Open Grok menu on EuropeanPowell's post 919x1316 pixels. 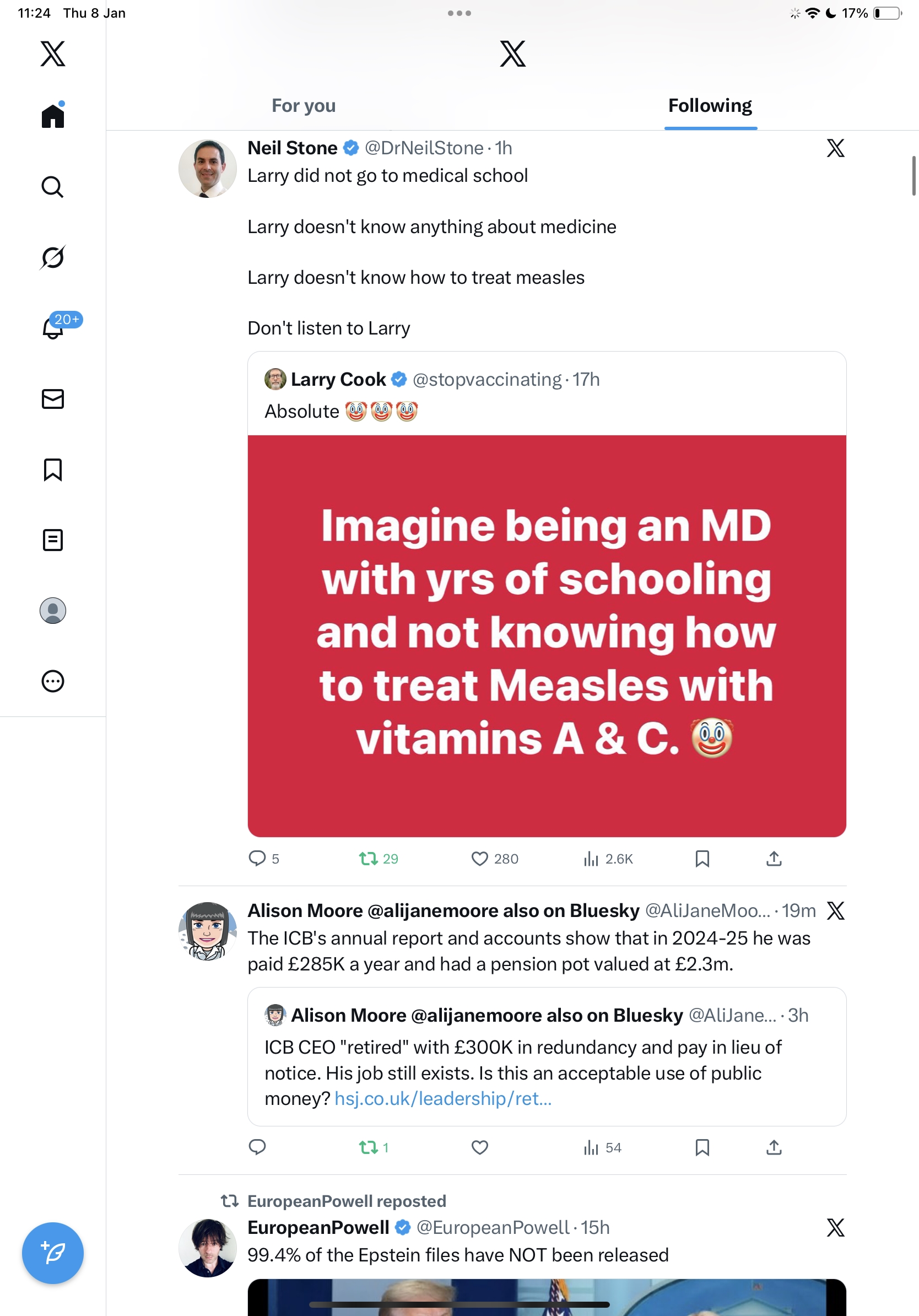(835, 1227)
